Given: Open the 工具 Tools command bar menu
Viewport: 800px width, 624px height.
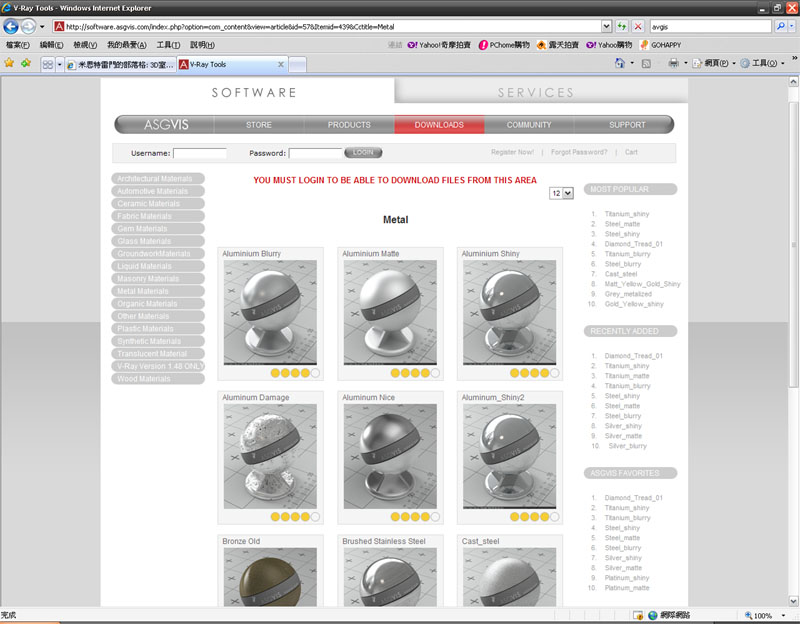Looking at the screenshot, I should click(x=761, y=63).
